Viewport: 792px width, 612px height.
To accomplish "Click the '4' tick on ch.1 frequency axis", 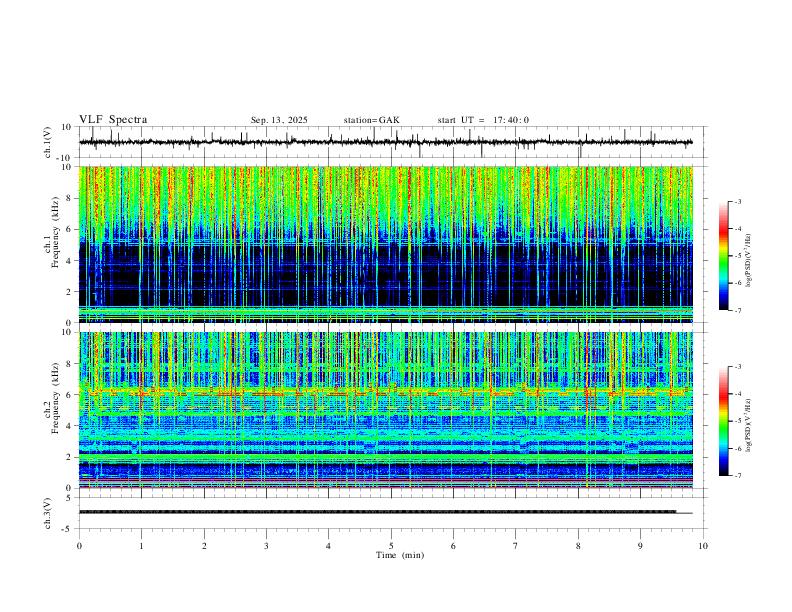I will (69, 260).
